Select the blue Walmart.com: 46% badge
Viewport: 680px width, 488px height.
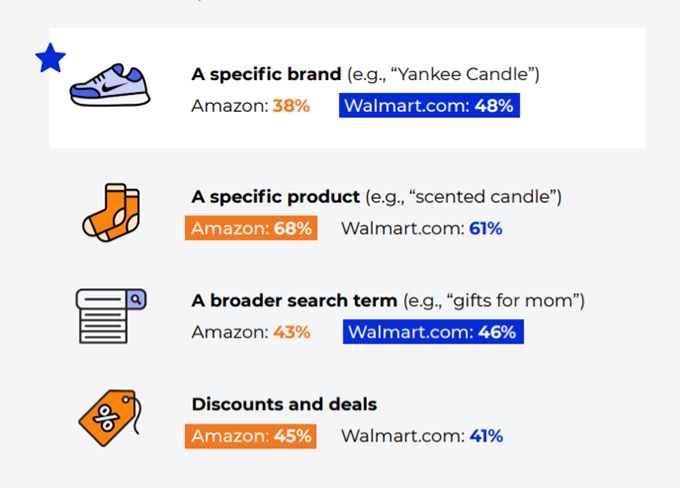[x=433, y=332]
